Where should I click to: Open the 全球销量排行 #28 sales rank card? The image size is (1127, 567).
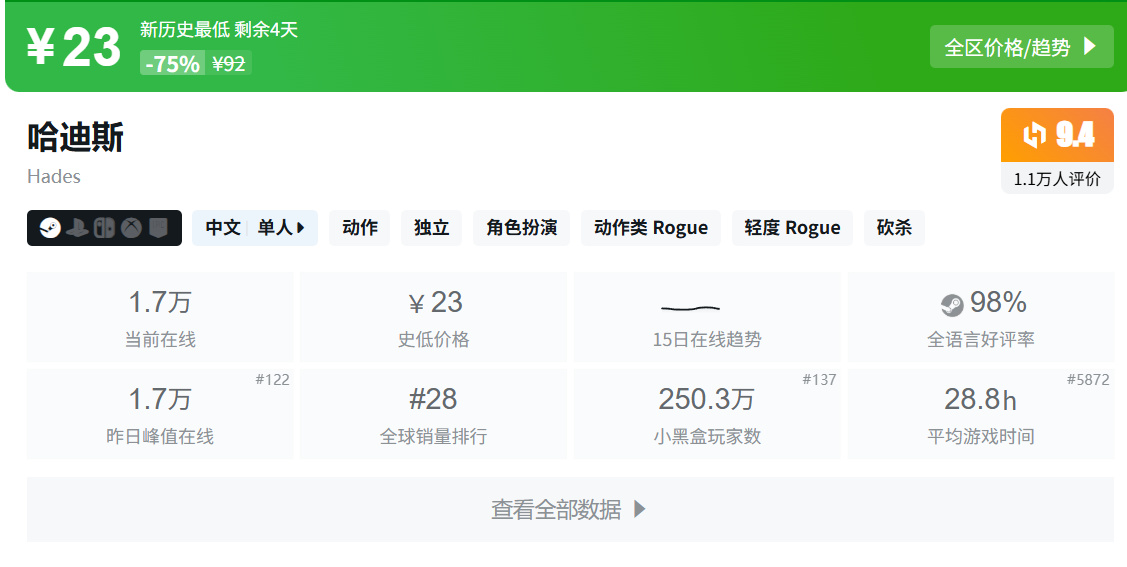click(433, 414)
